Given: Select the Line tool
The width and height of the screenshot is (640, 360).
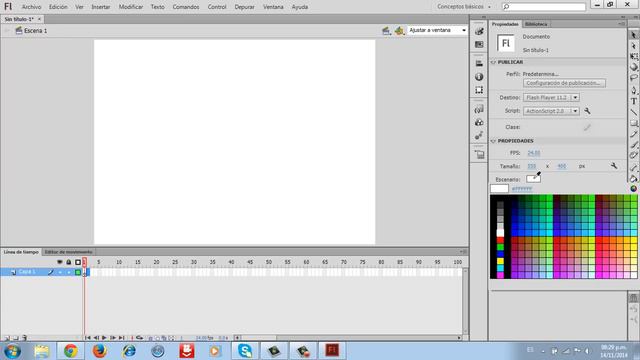Looking at the screenshot, I should tap(633, 112).
